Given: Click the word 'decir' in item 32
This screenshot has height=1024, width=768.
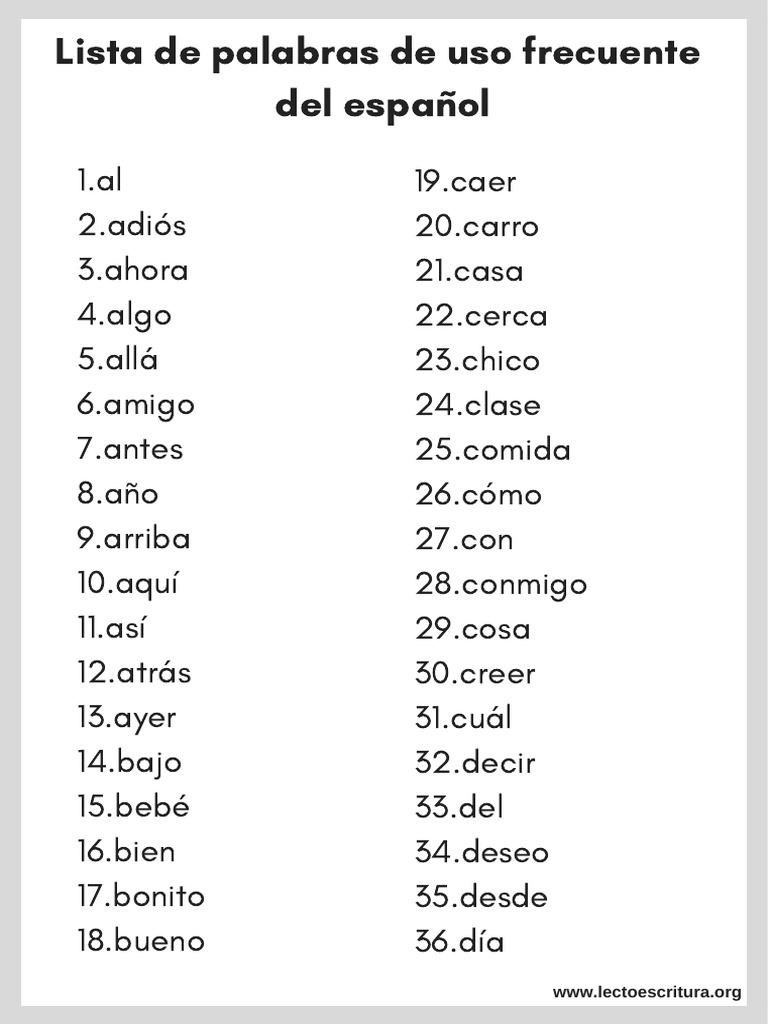Looking at the screenshot, I should pos(498,763).
